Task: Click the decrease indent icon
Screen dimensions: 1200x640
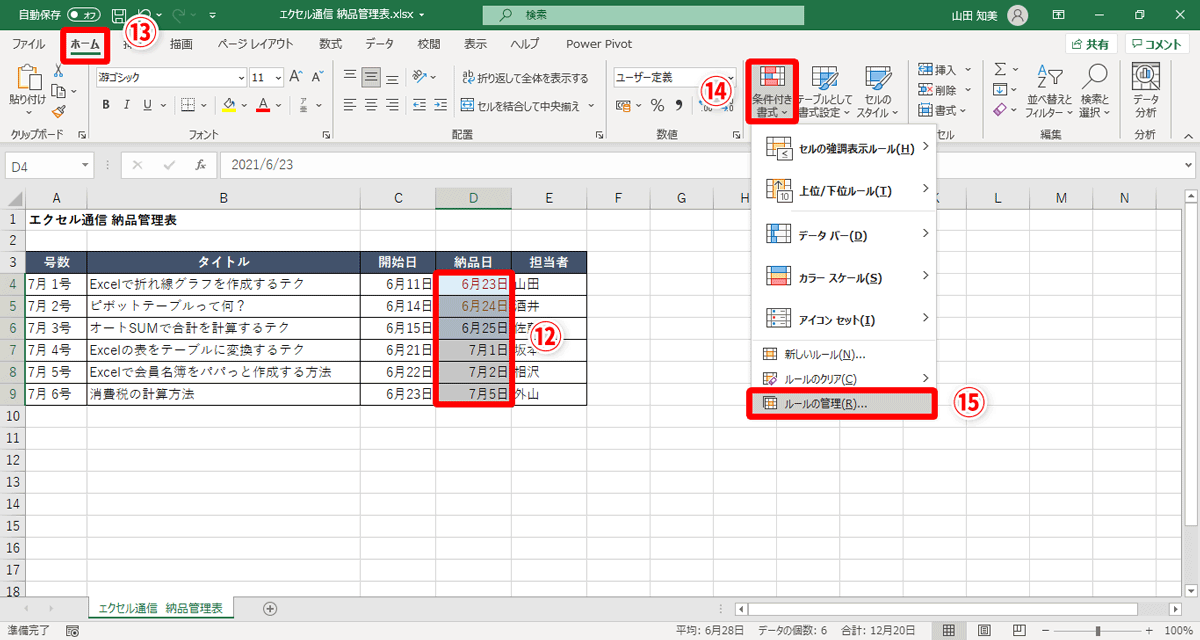Action: click(417, 104)
